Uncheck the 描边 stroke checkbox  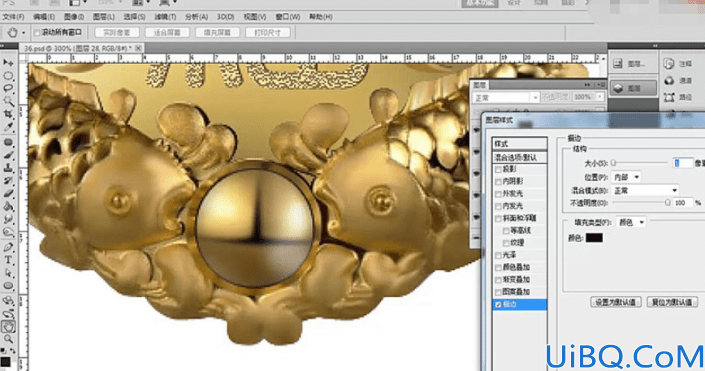click(x=498, y=304)
